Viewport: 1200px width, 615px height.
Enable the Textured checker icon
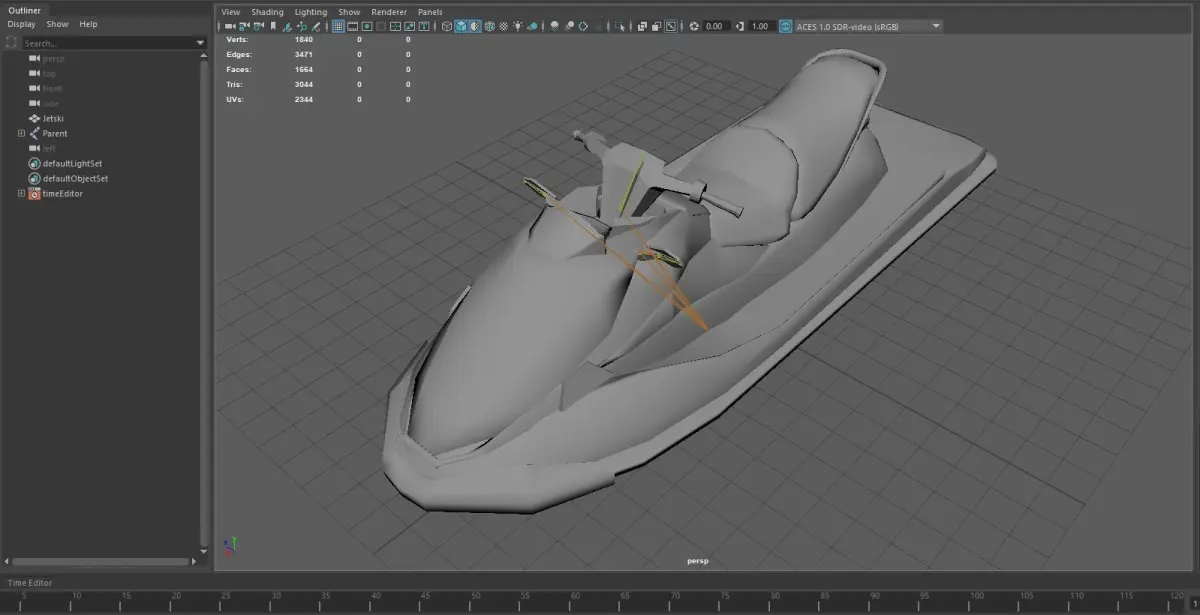(x=504, y=26)
